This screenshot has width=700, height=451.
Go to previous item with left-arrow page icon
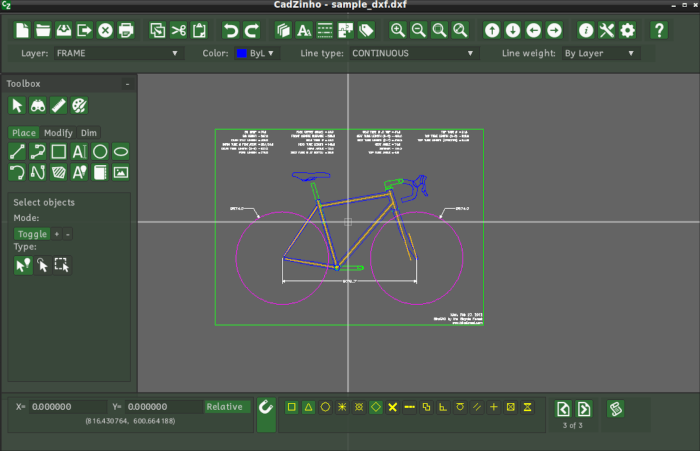click(x=563, y=409)
